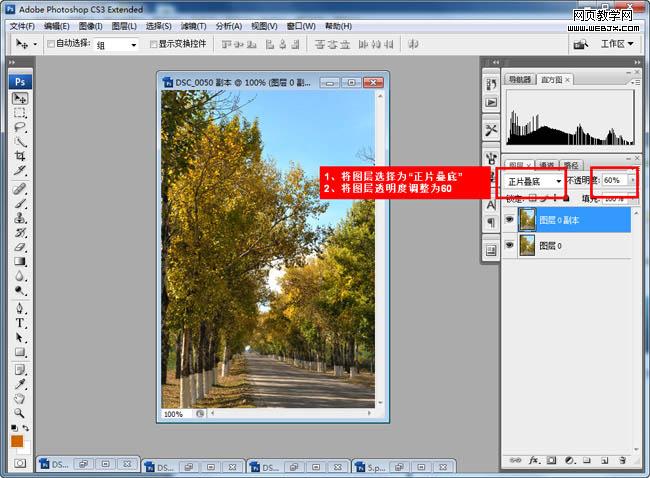Select the Hand tool
This screenshot has width=650, height=478.
pyautogui.click(x=19, y=398)
